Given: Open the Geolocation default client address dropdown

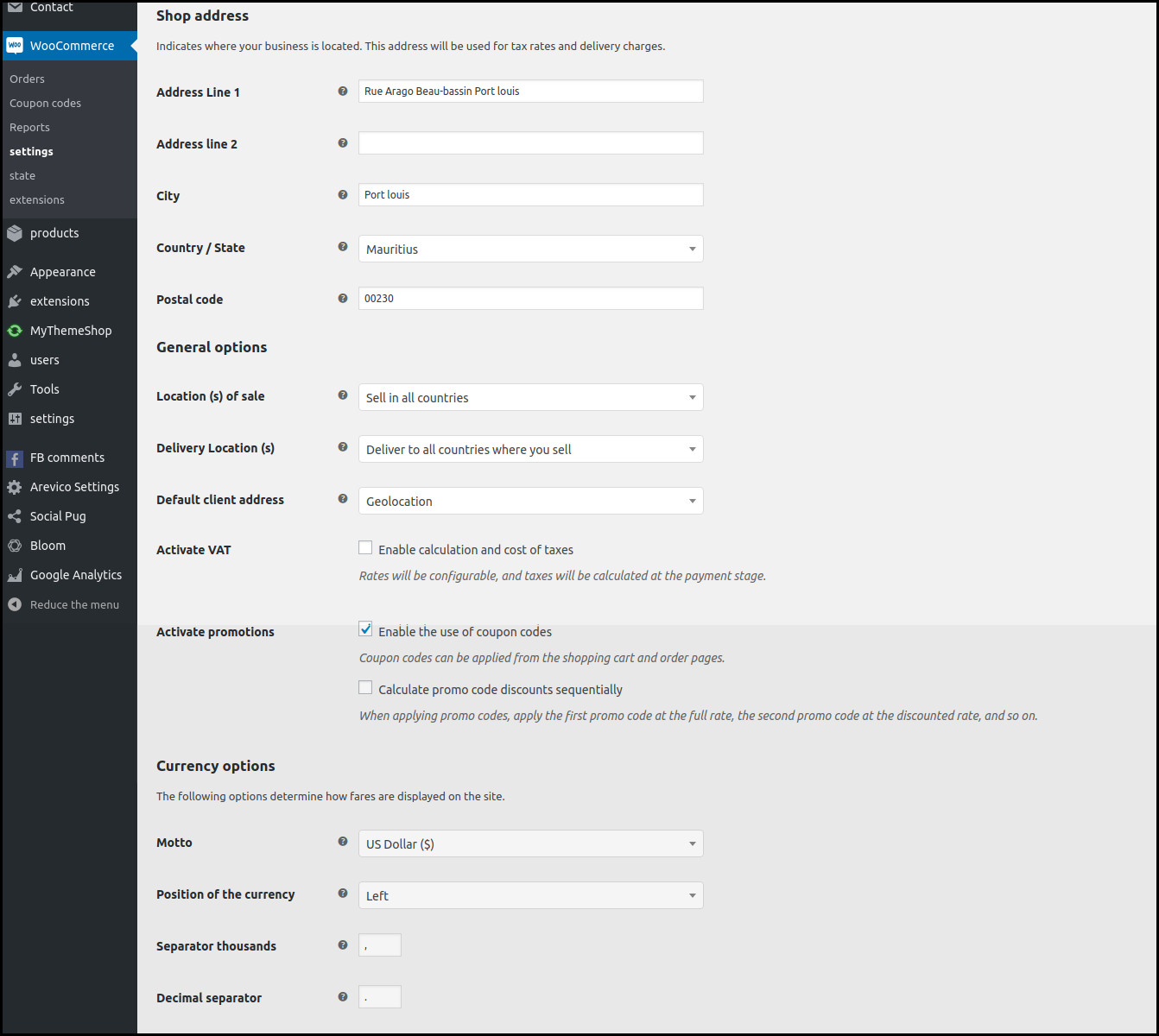Looking at the screenshot, I should pos(531,501).
